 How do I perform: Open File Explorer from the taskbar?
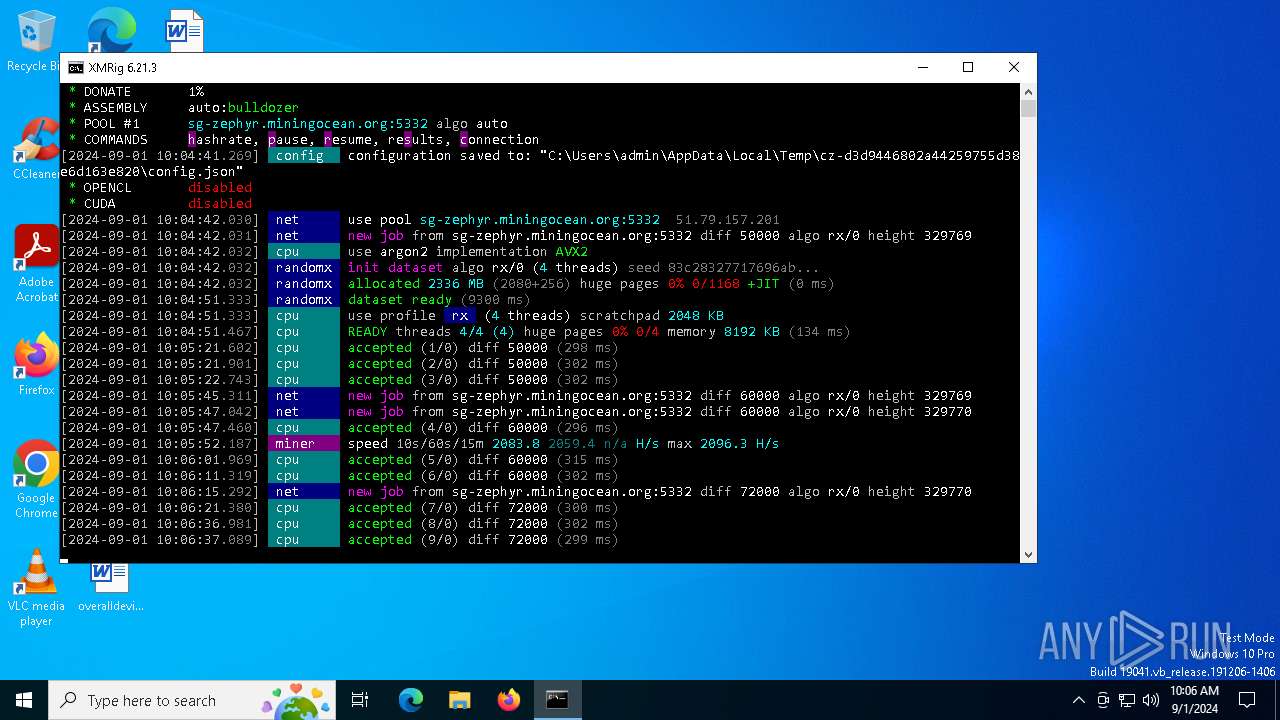pos(459,700)
